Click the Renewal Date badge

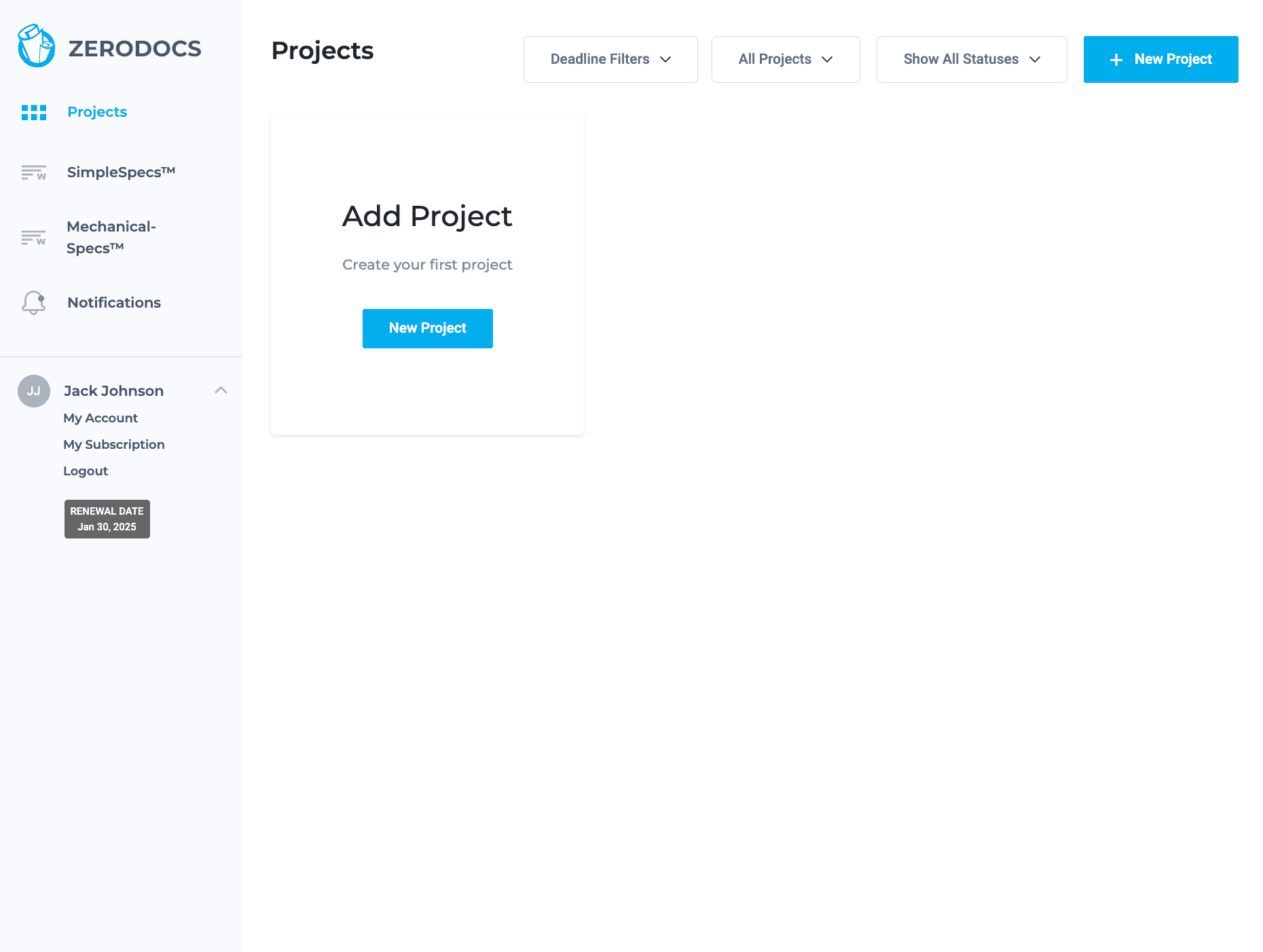tap(107, 519)
